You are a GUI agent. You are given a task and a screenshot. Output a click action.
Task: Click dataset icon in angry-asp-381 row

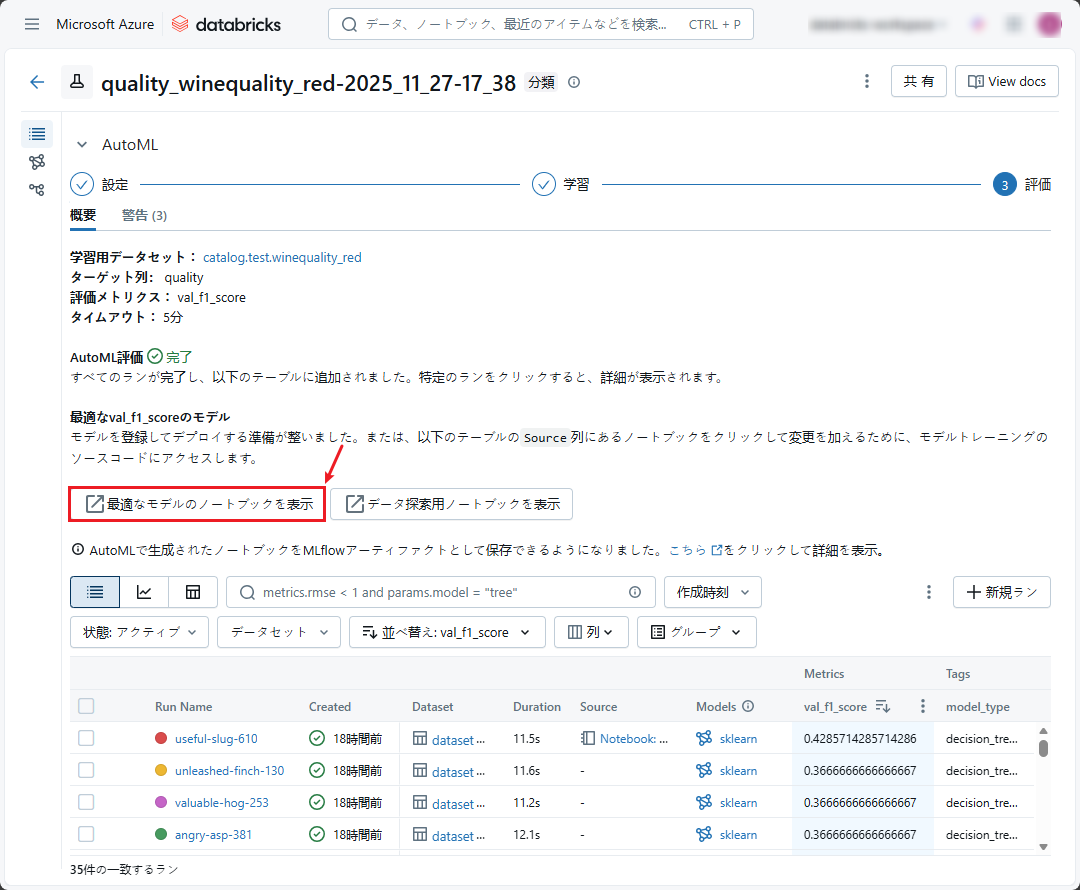[419, 834]
